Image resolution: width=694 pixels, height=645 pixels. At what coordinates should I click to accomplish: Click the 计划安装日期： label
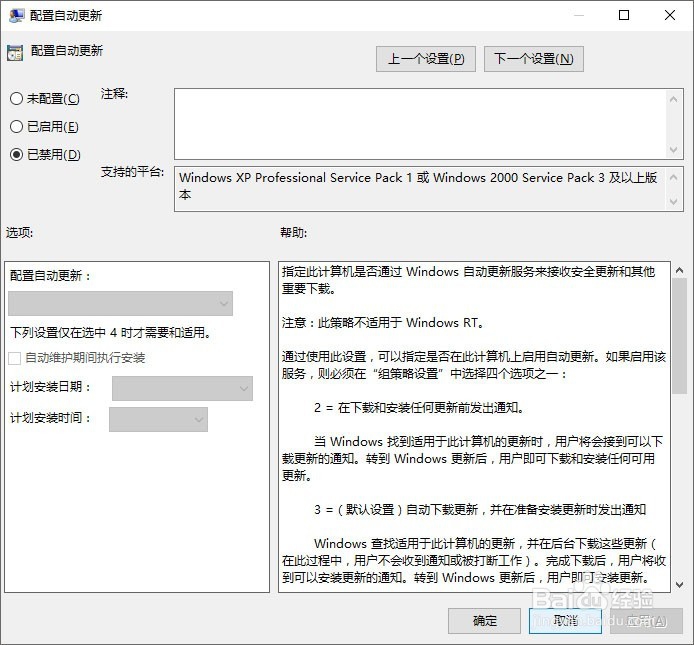coord(51,387)
